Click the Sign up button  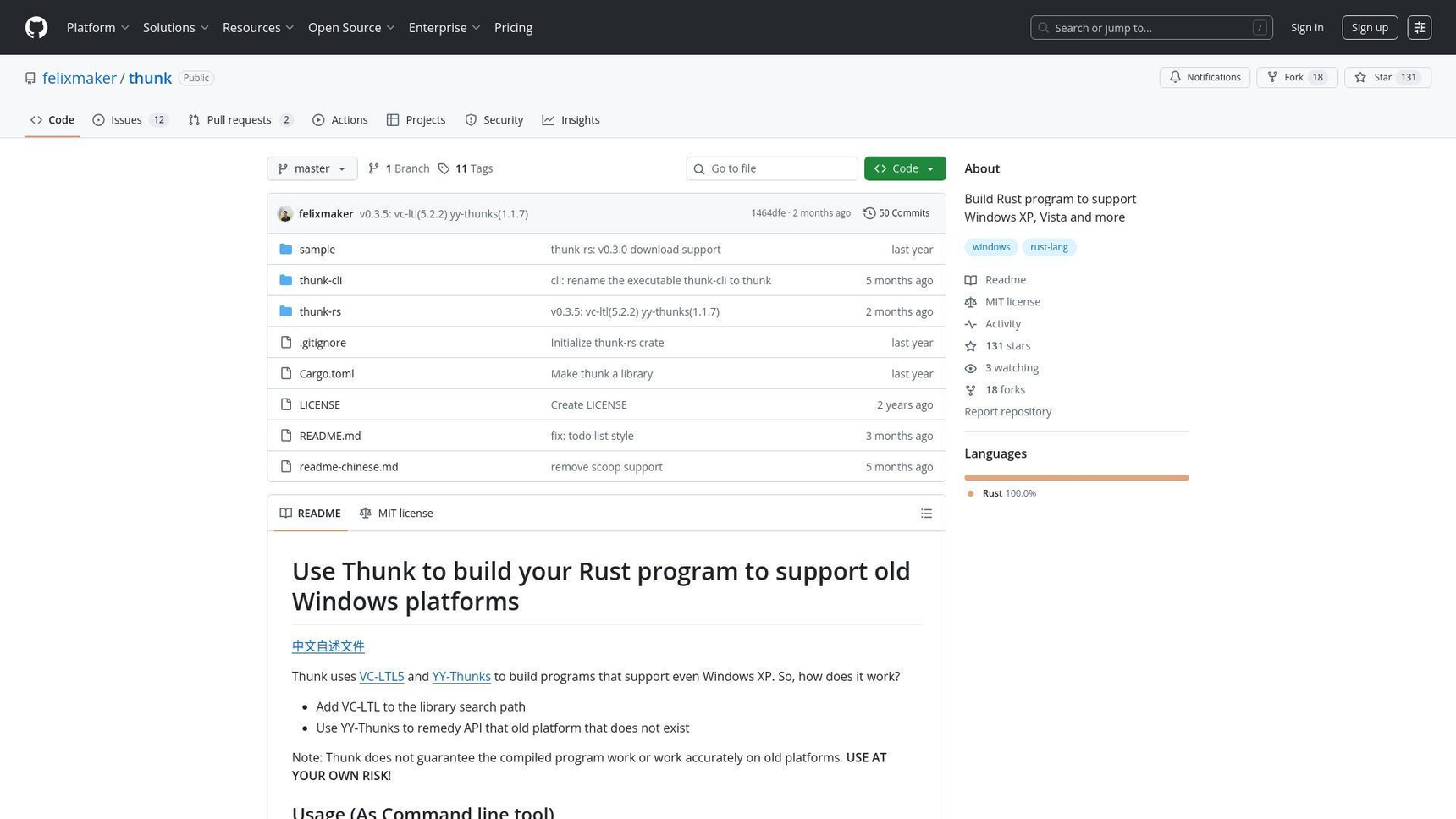pyautogui.click(x=1369, y=28)
